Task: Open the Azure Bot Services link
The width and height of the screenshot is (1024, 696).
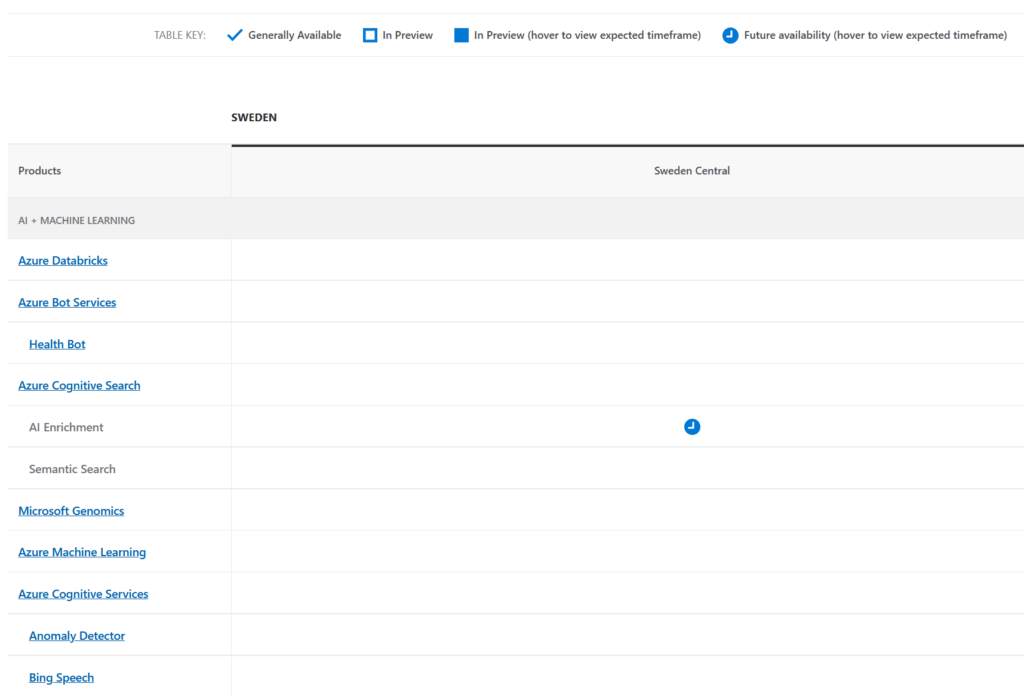Action: point(67,302)
